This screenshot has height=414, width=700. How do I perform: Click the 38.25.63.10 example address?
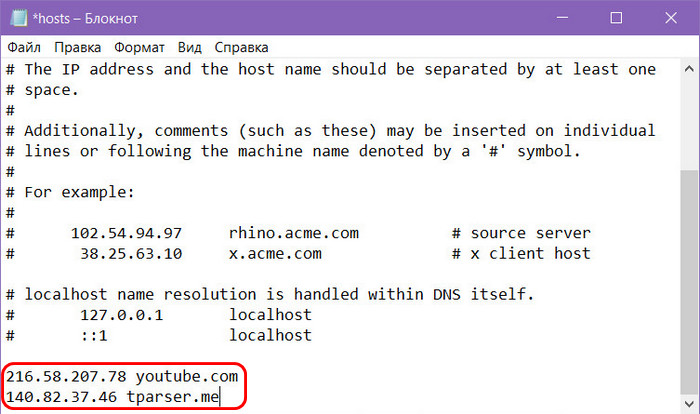tap(131, 254)
